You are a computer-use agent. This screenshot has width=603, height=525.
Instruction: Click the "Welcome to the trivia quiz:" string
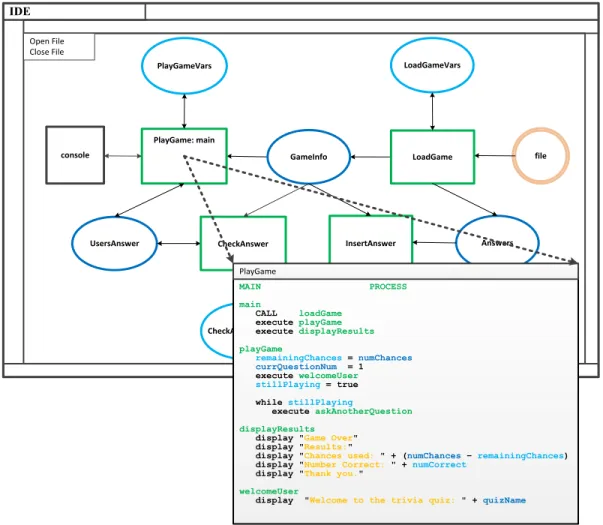click(385, 500)
